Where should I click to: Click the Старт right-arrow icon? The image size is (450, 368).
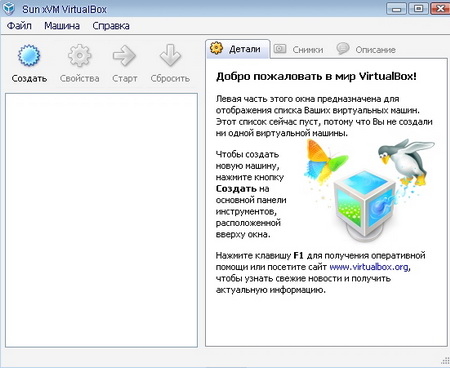point(124,55)
